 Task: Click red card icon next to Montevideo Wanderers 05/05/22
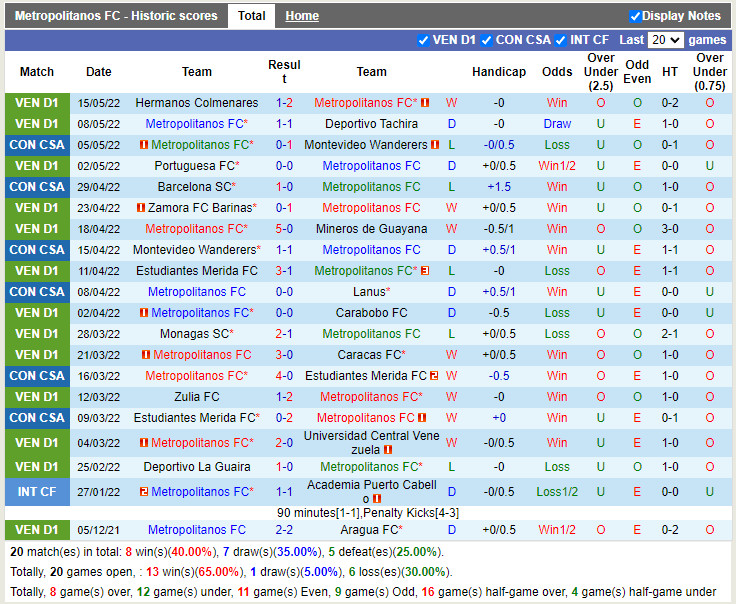pyautogui.click(x=435, y=145)
